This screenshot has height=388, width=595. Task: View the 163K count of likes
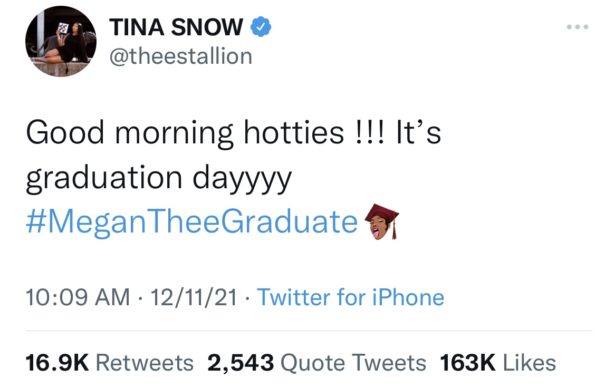[x=468, y=363]
